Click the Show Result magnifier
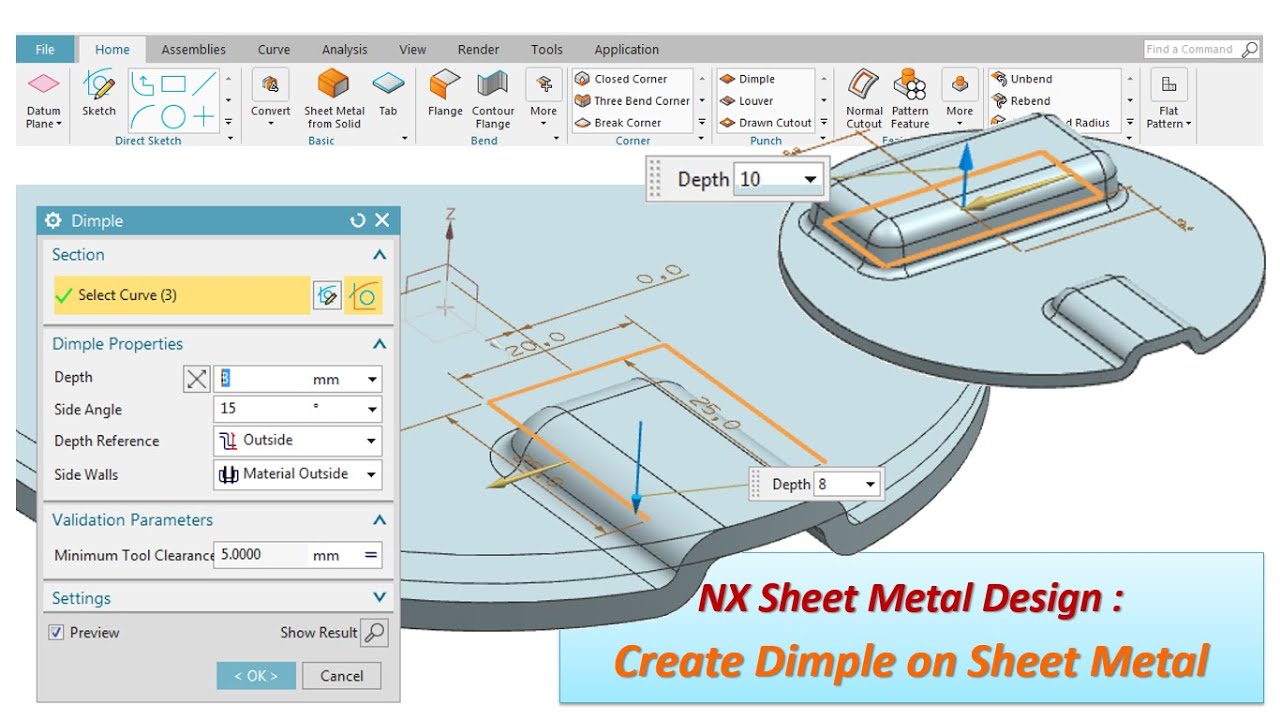This screenshot has height=720, width=1280. click(x=374, y=632)
